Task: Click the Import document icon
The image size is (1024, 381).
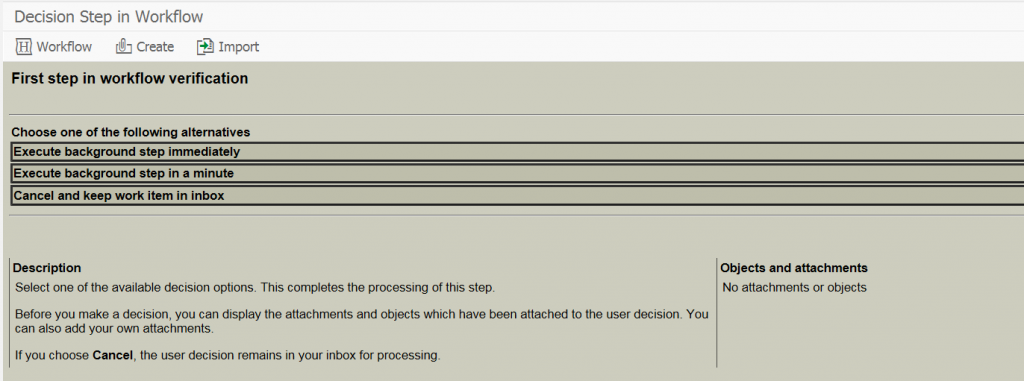Action: pos(205,46)
